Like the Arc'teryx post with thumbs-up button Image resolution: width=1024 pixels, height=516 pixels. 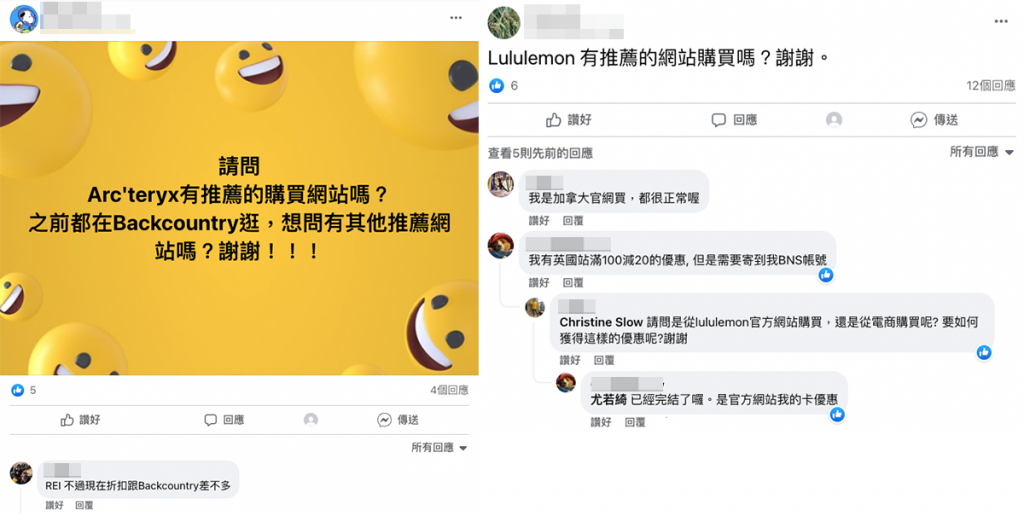pos(80,420)
